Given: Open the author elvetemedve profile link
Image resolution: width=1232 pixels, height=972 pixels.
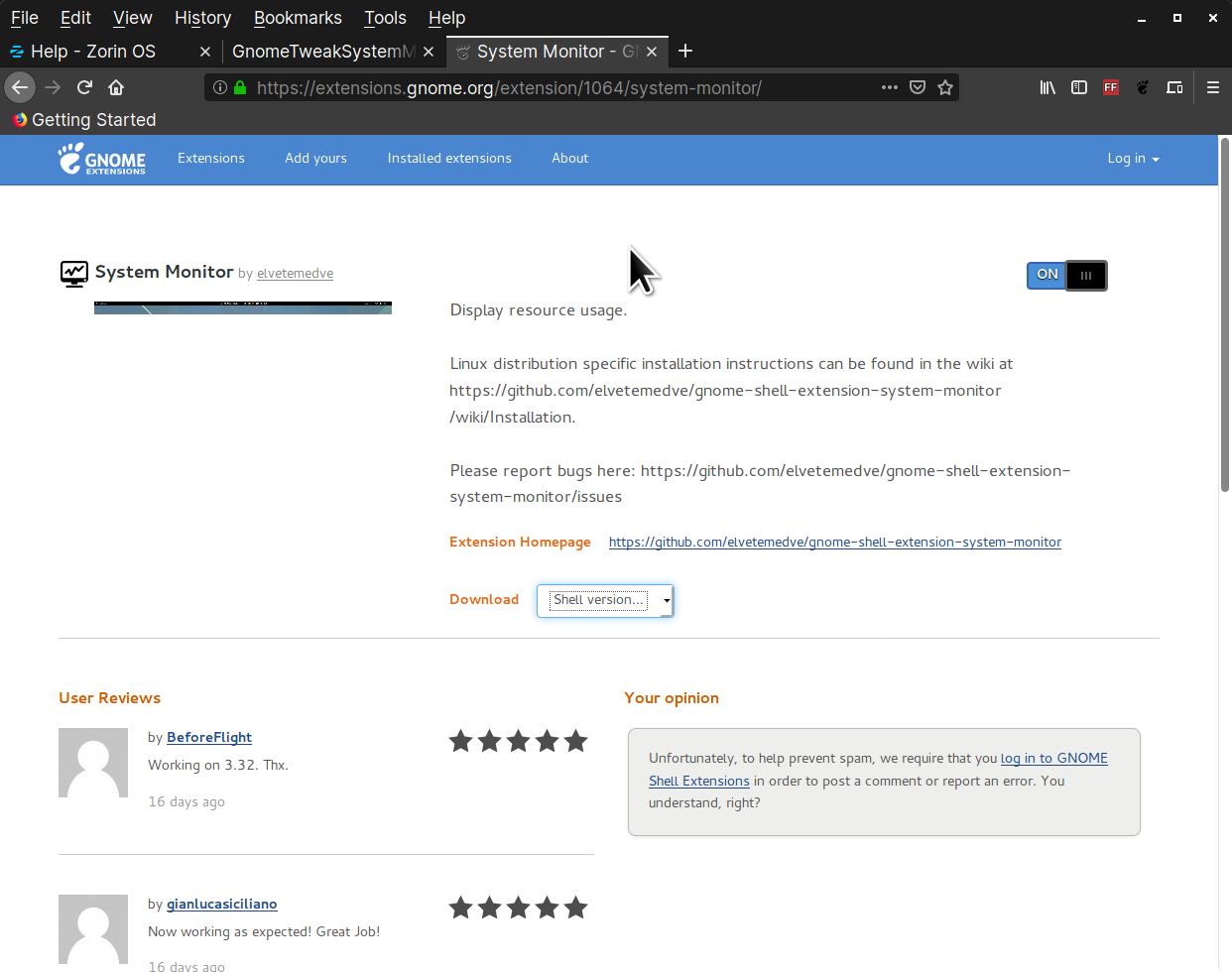Looking at the screenshot, I should pos(295,274).
